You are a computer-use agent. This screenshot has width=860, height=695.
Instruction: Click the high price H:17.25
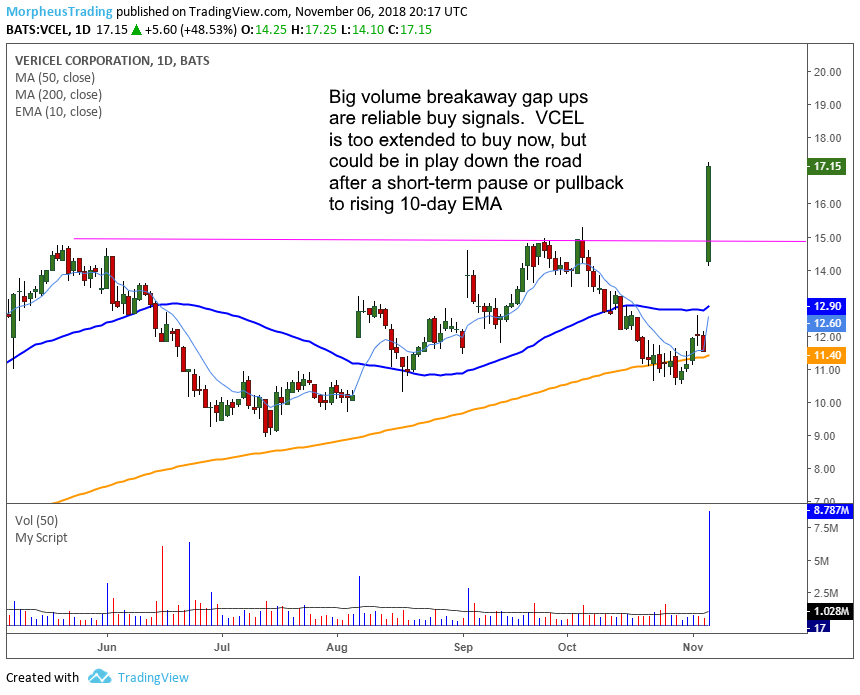314,30
